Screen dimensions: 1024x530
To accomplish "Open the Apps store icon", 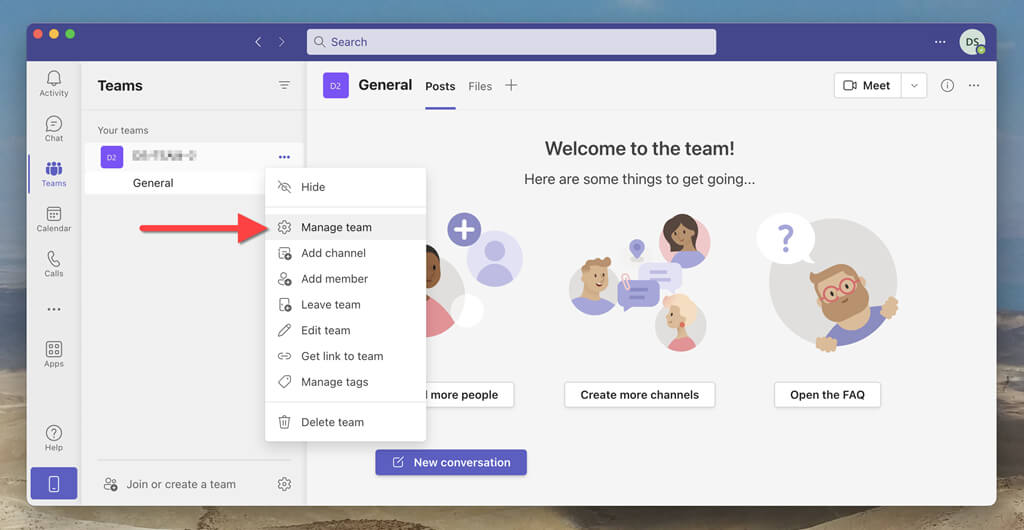I will [54, 354].
